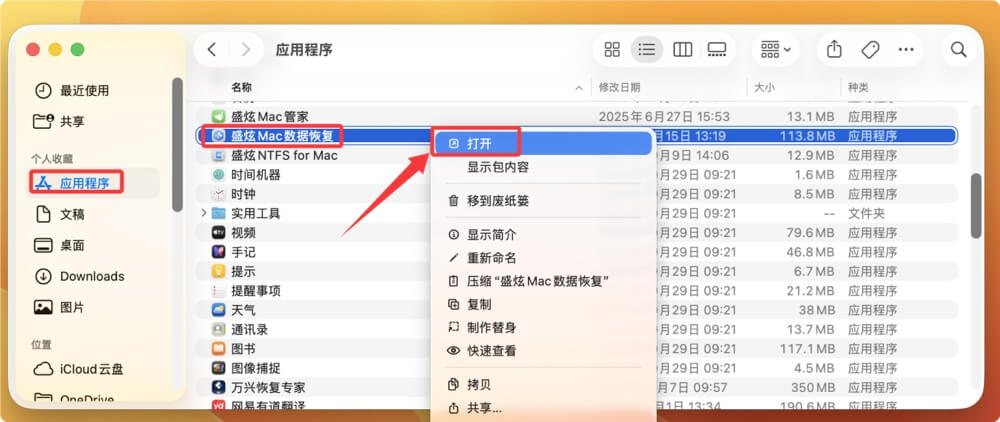This screenshot has height=422, width=1000.
Task: Sort by the 修改日期 column header
Action: [619, 87]
